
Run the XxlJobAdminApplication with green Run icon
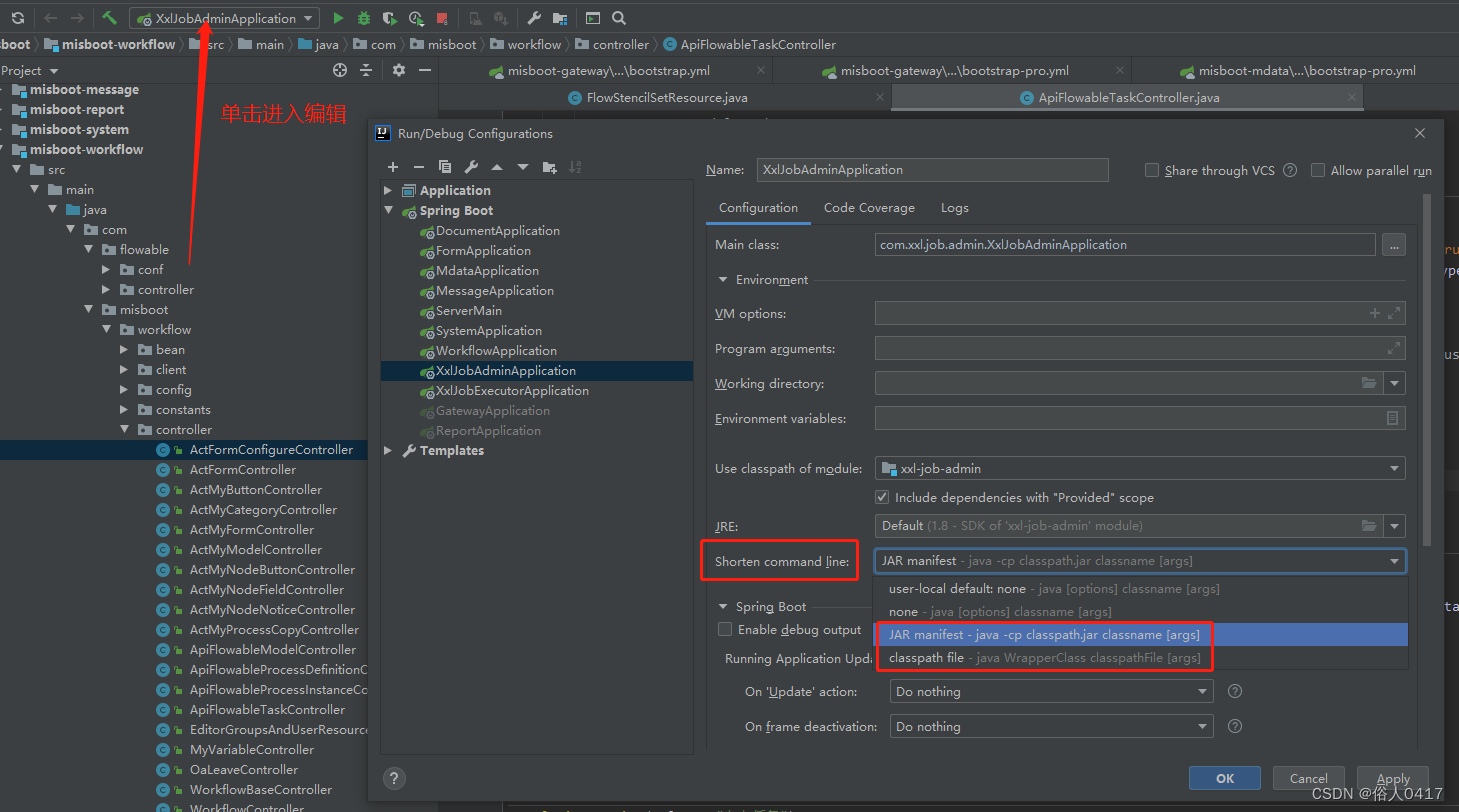tap(338, 18)
